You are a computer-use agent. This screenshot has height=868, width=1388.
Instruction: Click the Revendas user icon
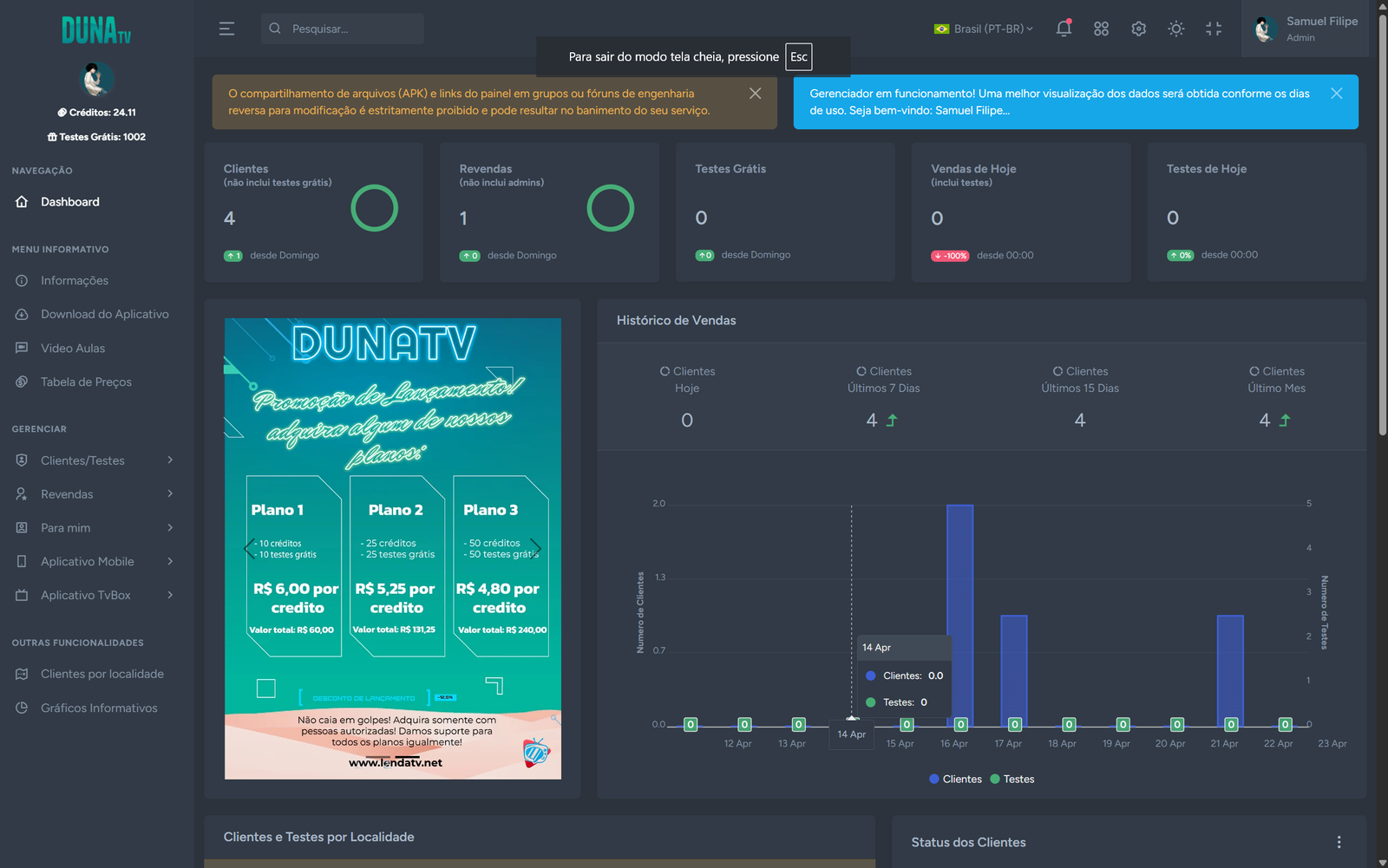click(x=22, y=494)
